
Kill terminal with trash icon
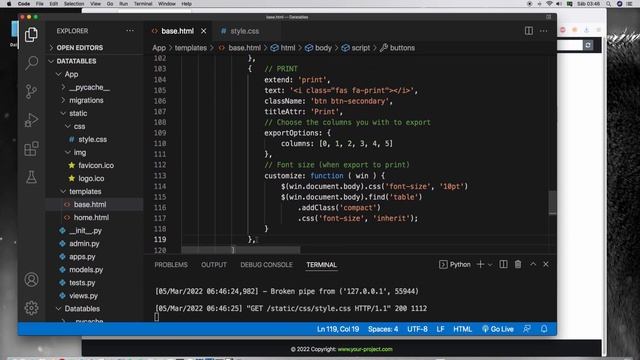pyautogui.click(x=518, y=264)
